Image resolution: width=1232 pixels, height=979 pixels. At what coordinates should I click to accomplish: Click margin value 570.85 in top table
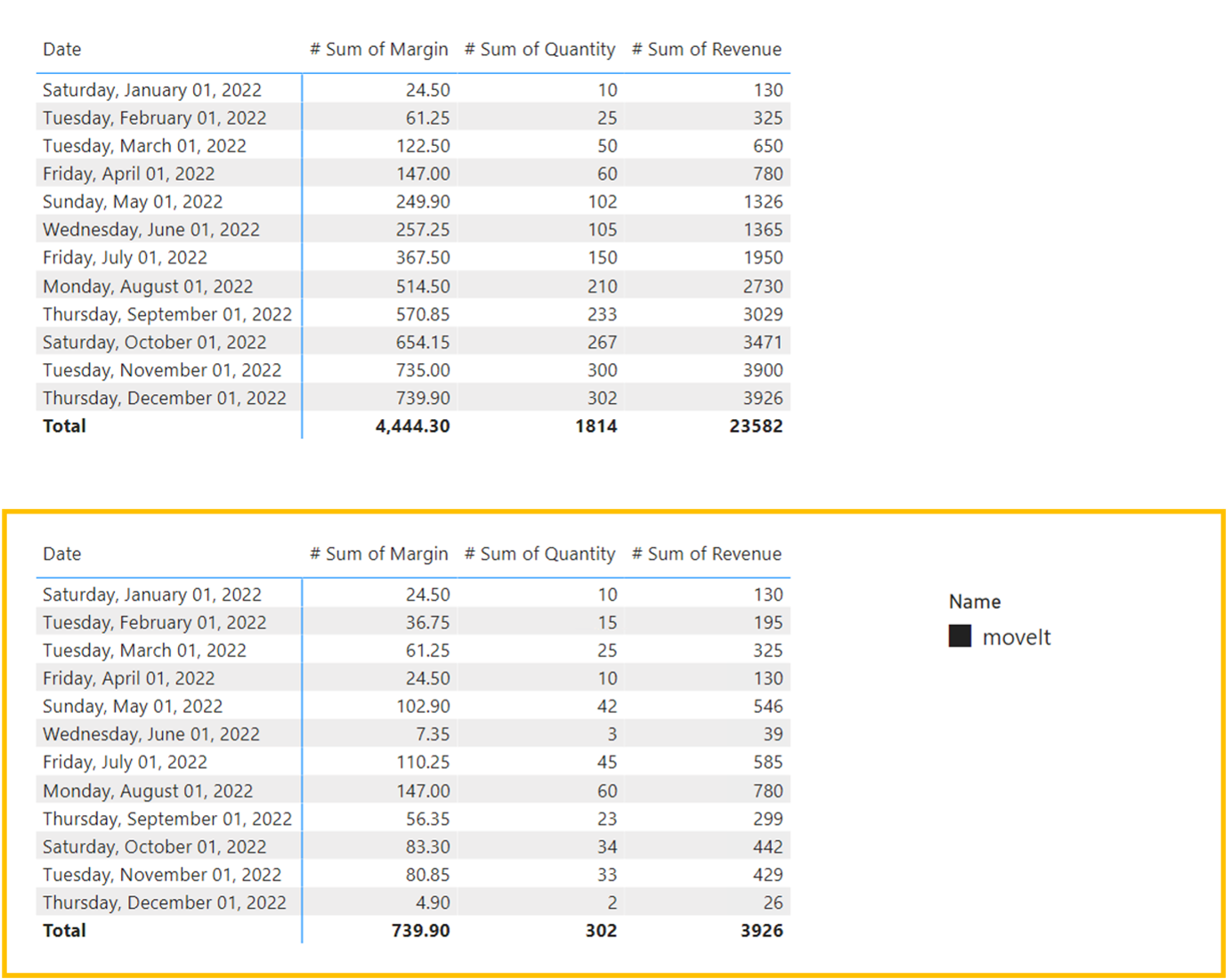tap(423, 313)
